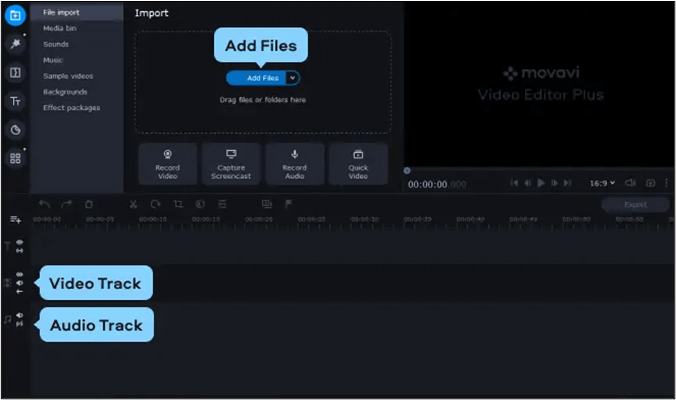Click the Crop tool in timeline toolbar
Viewport: 676px width, 400px height.
(x=178, y=204)
